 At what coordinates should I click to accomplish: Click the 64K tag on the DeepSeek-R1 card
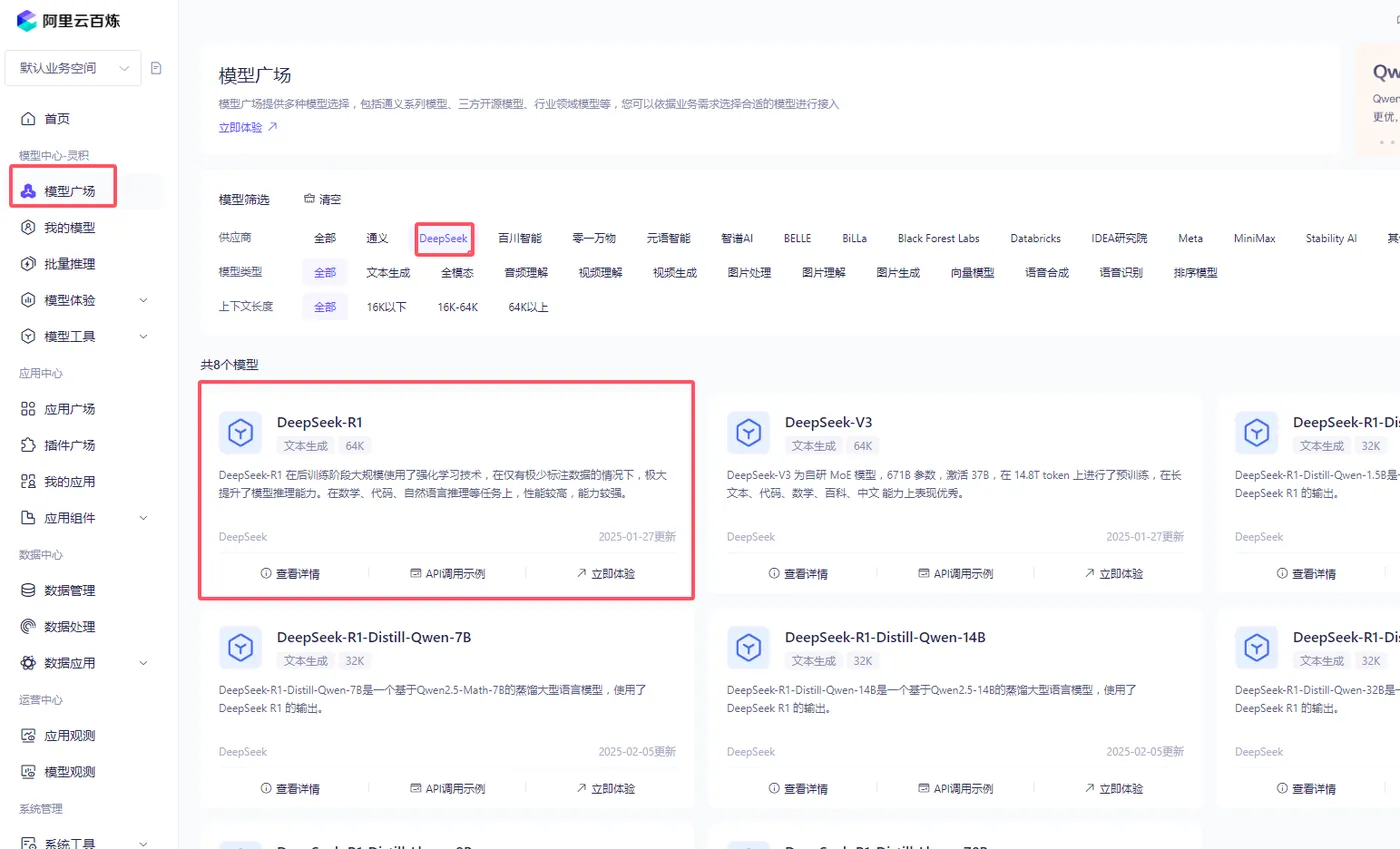coord(356,446)
